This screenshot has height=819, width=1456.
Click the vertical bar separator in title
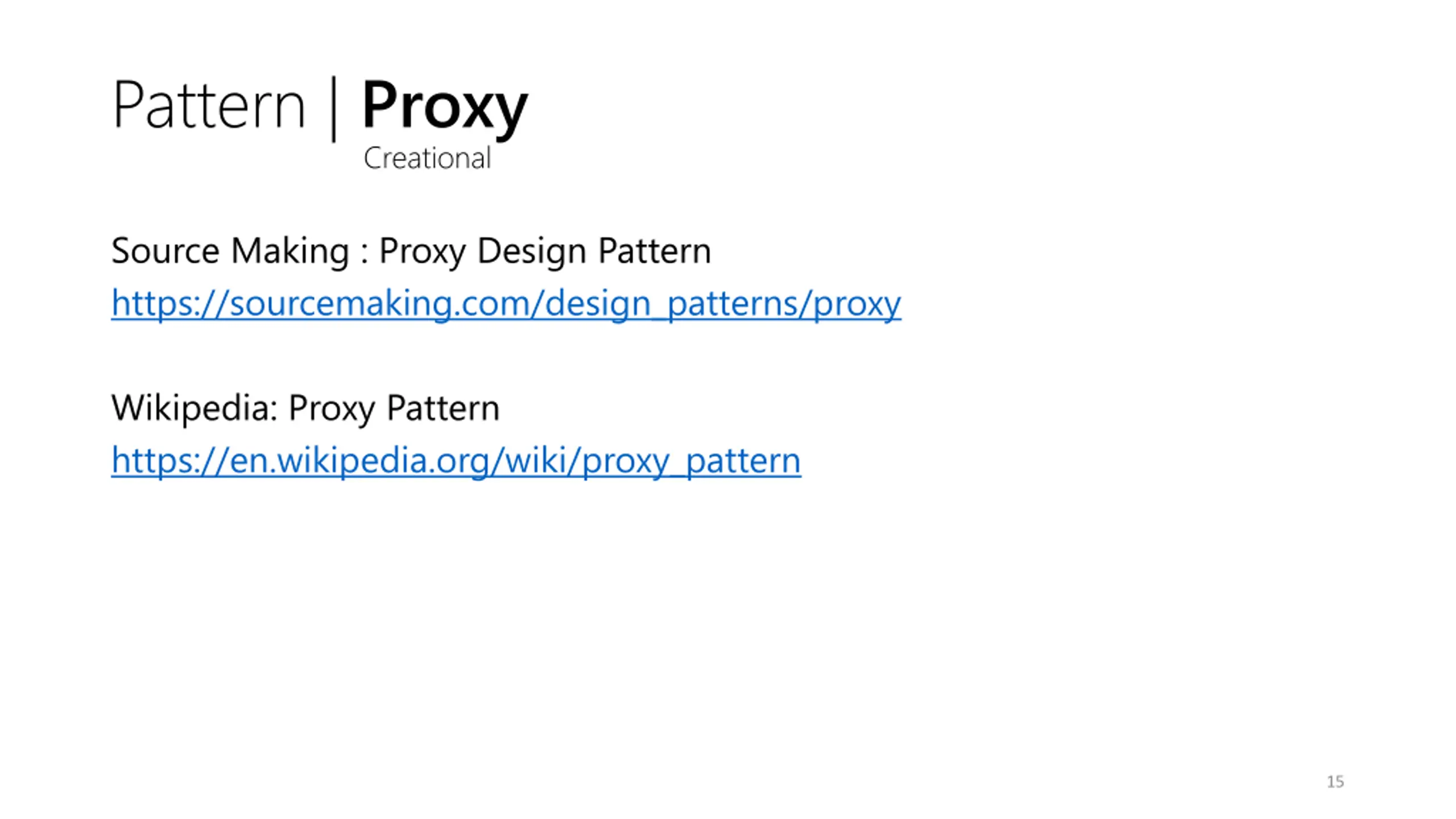pos(334,108)
